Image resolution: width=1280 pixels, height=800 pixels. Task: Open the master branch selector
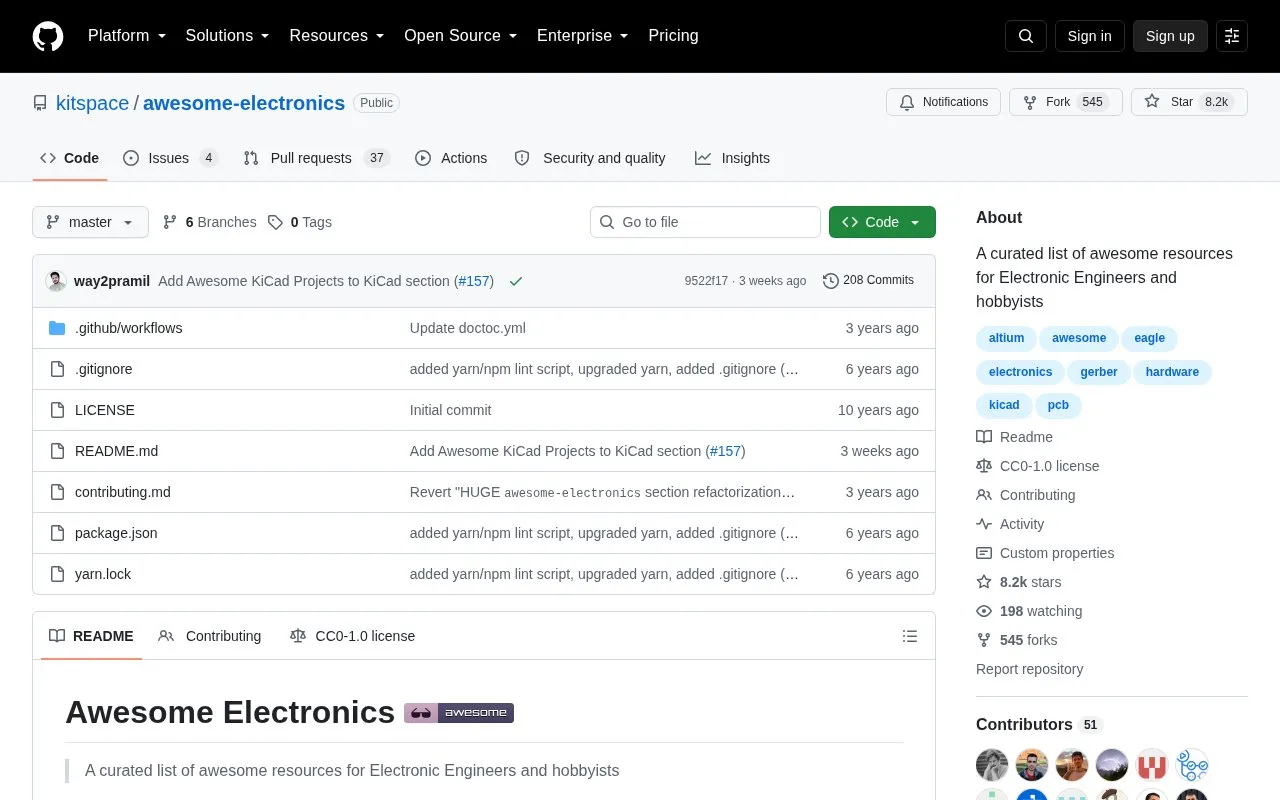pyautogui.click(x=90, y=222)
